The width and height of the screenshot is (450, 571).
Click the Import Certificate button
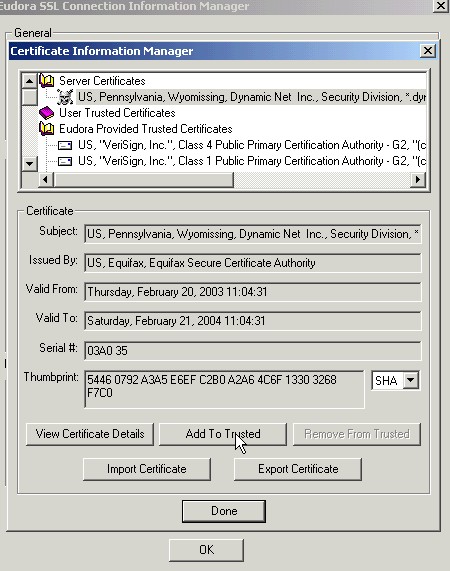point(147,469)
